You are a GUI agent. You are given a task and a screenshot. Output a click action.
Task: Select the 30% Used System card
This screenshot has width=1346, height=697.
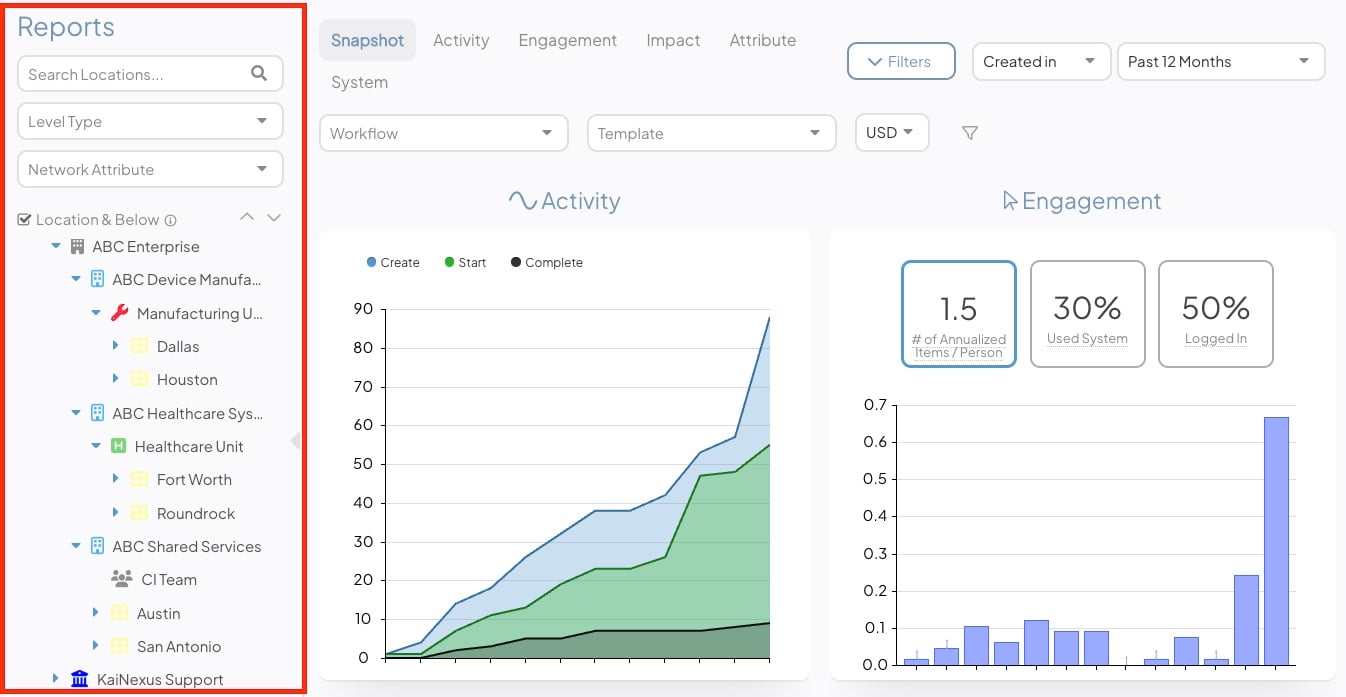click(1087, 314)
